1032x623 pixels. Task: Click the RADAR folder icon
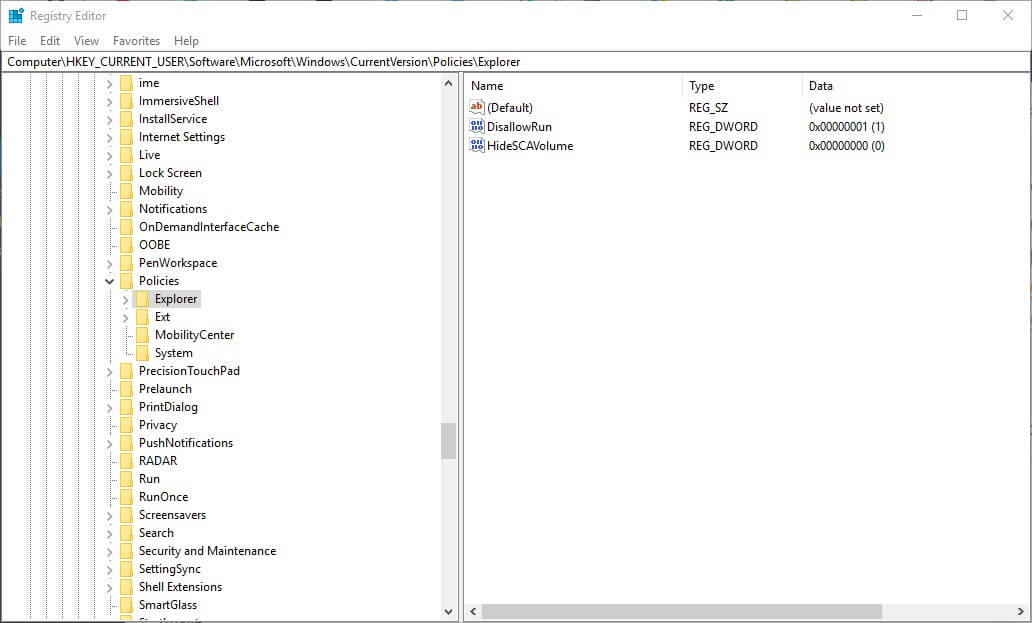point(126,461)
